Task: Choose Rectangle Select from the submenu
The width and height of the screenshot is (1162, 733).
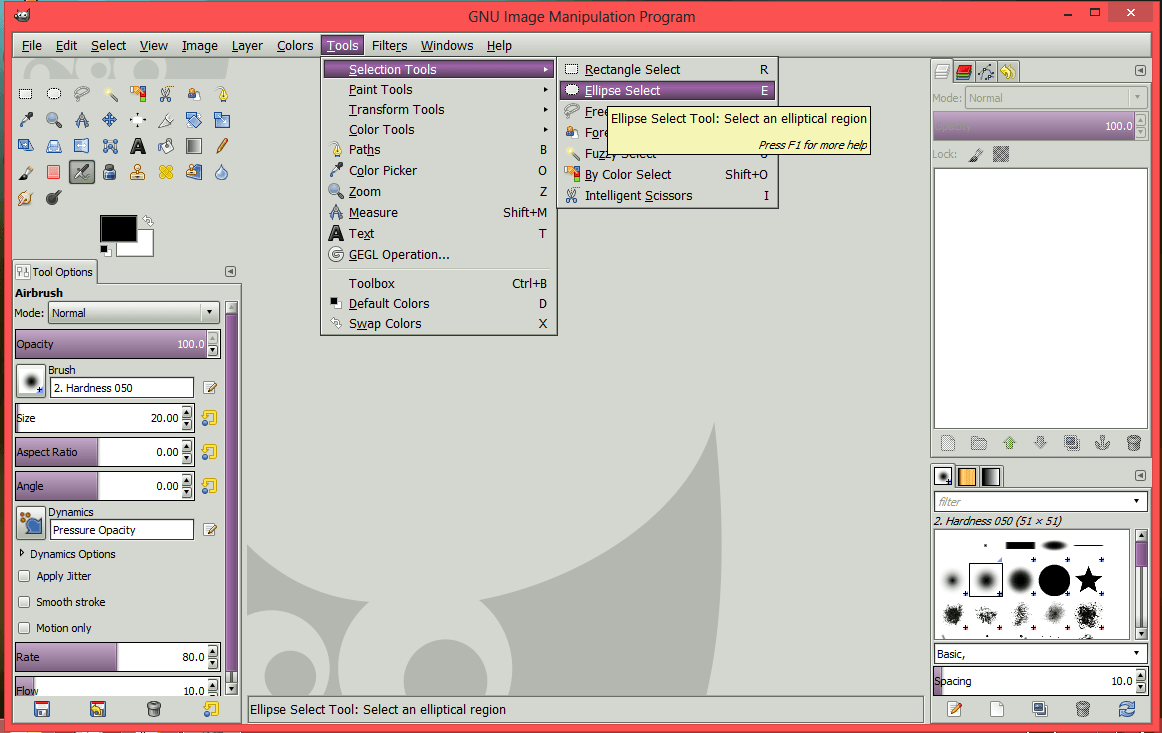Action: coord(667,70)
